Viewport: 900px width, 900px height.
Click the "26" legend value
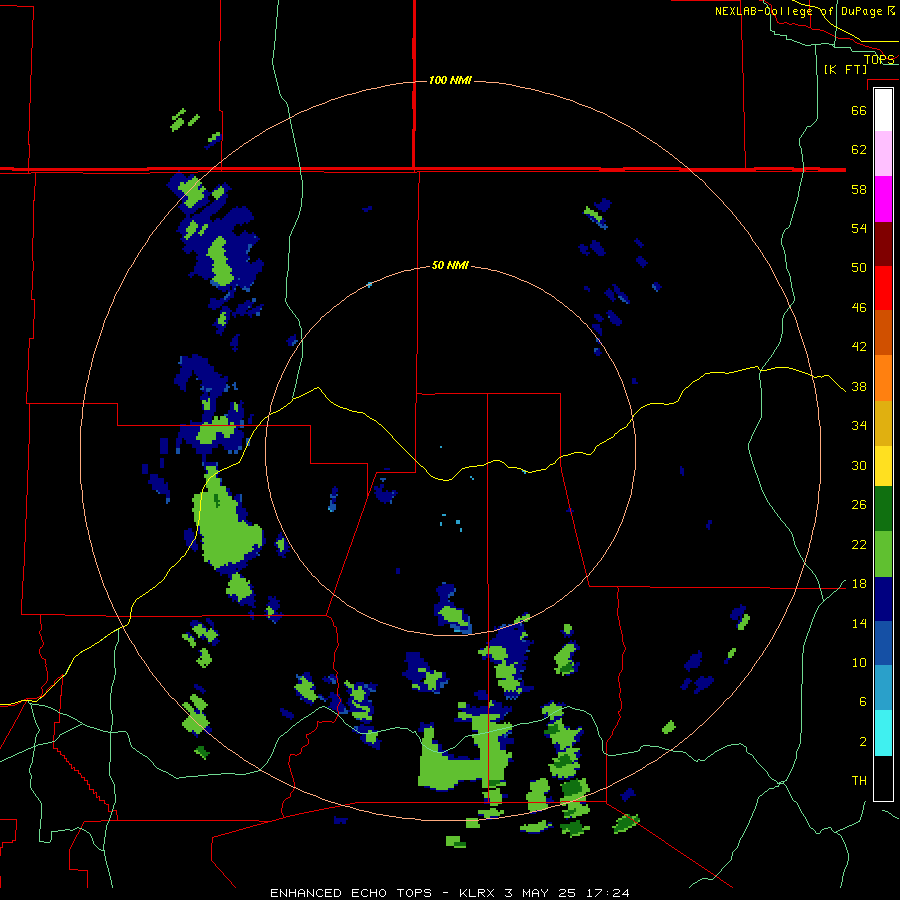(x=859, y=505)
